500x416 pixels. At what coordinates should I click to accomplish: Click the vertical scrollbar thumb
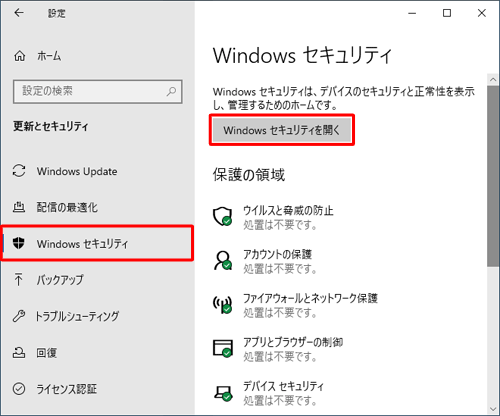[x=492, y=176]
